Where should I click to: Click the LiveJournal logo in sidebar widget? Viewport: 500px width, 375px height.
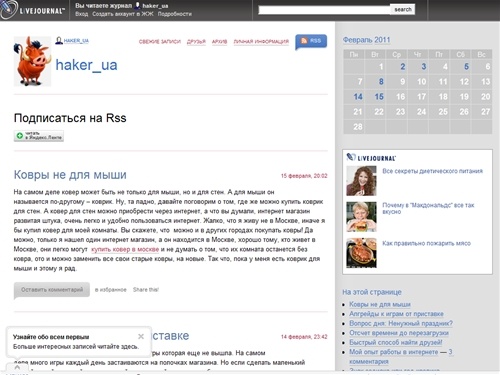pyautogui.click(x=371, y=157)
